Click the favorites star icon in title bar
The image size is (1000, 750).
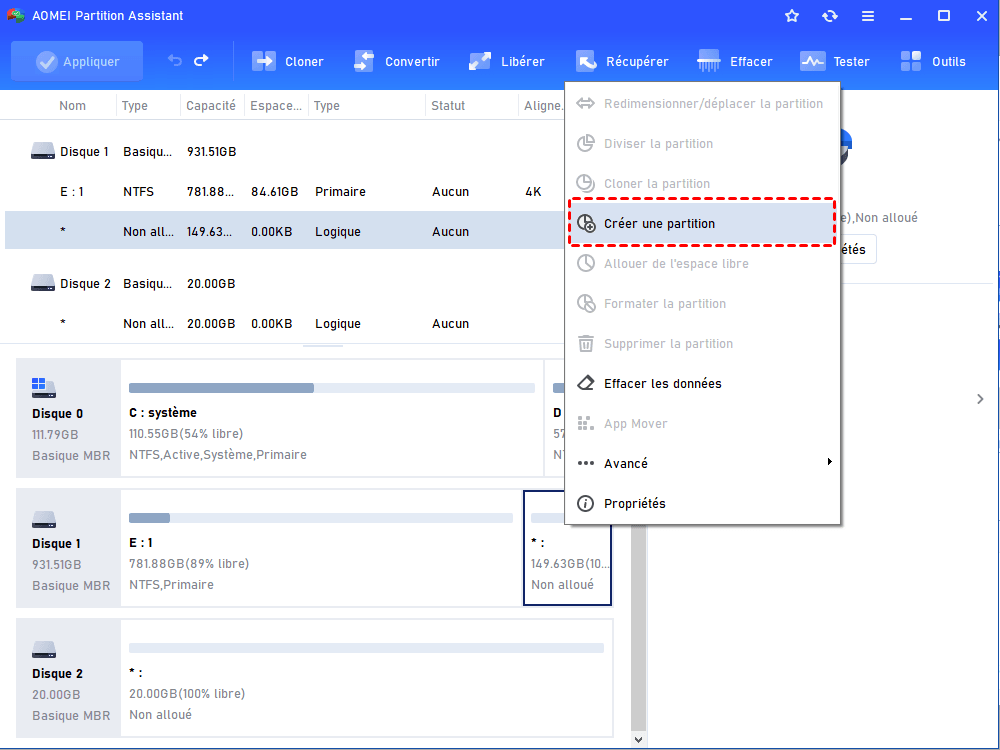(x=792, y=16)
